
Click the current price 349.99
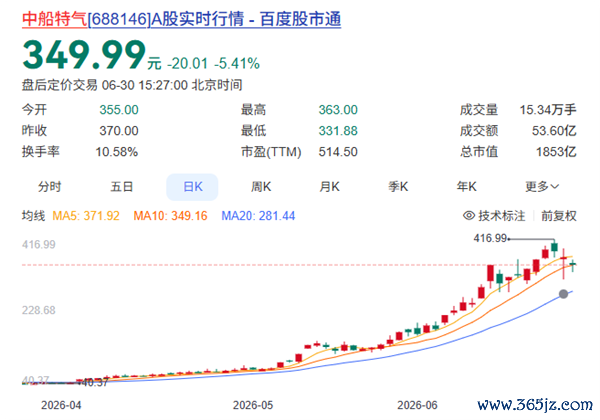tap(84, 55)
